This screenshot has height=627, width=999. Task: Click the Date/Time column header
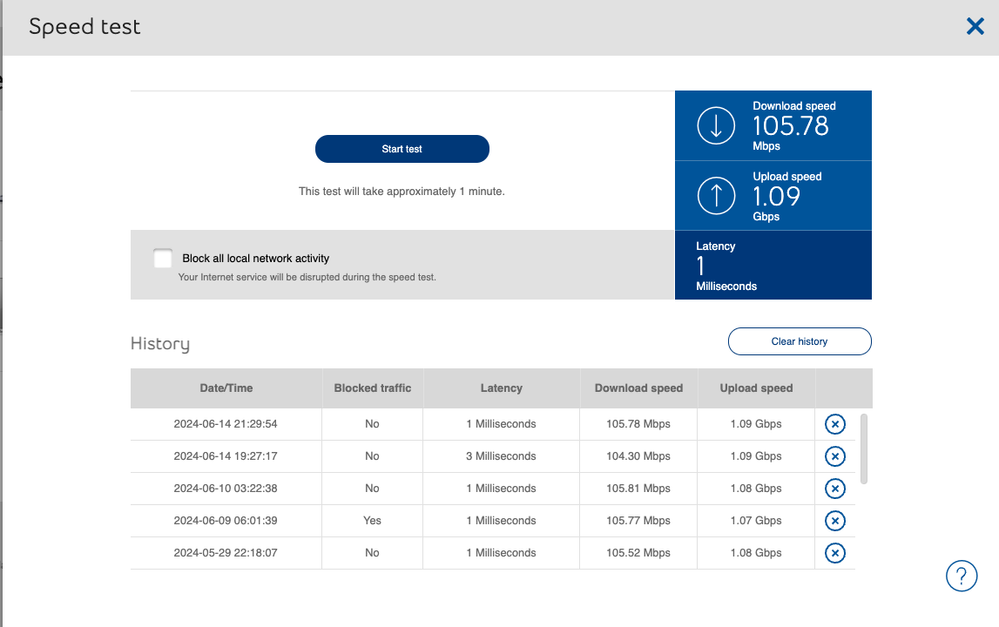pos(226,388)
